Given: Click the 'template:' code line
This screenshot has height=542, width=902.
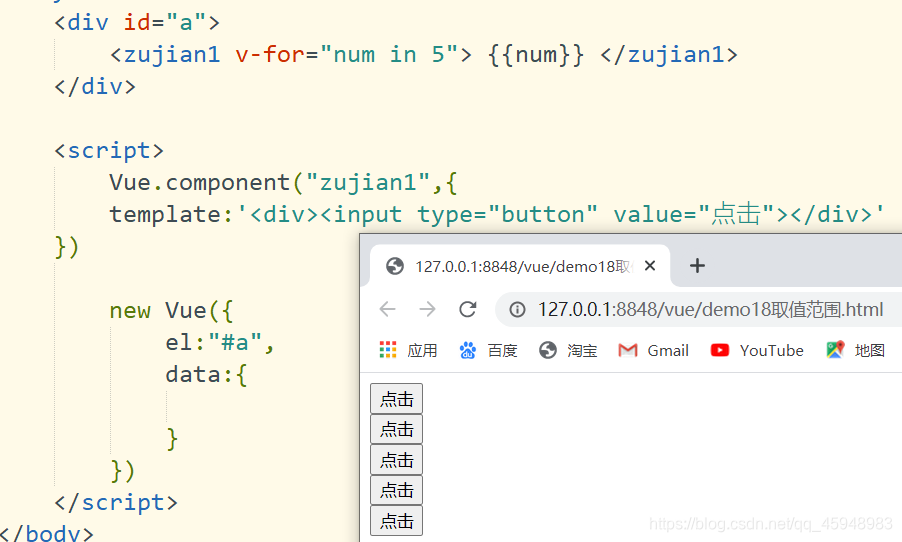Looking at the screenshot, I should (x=498, y=215).
